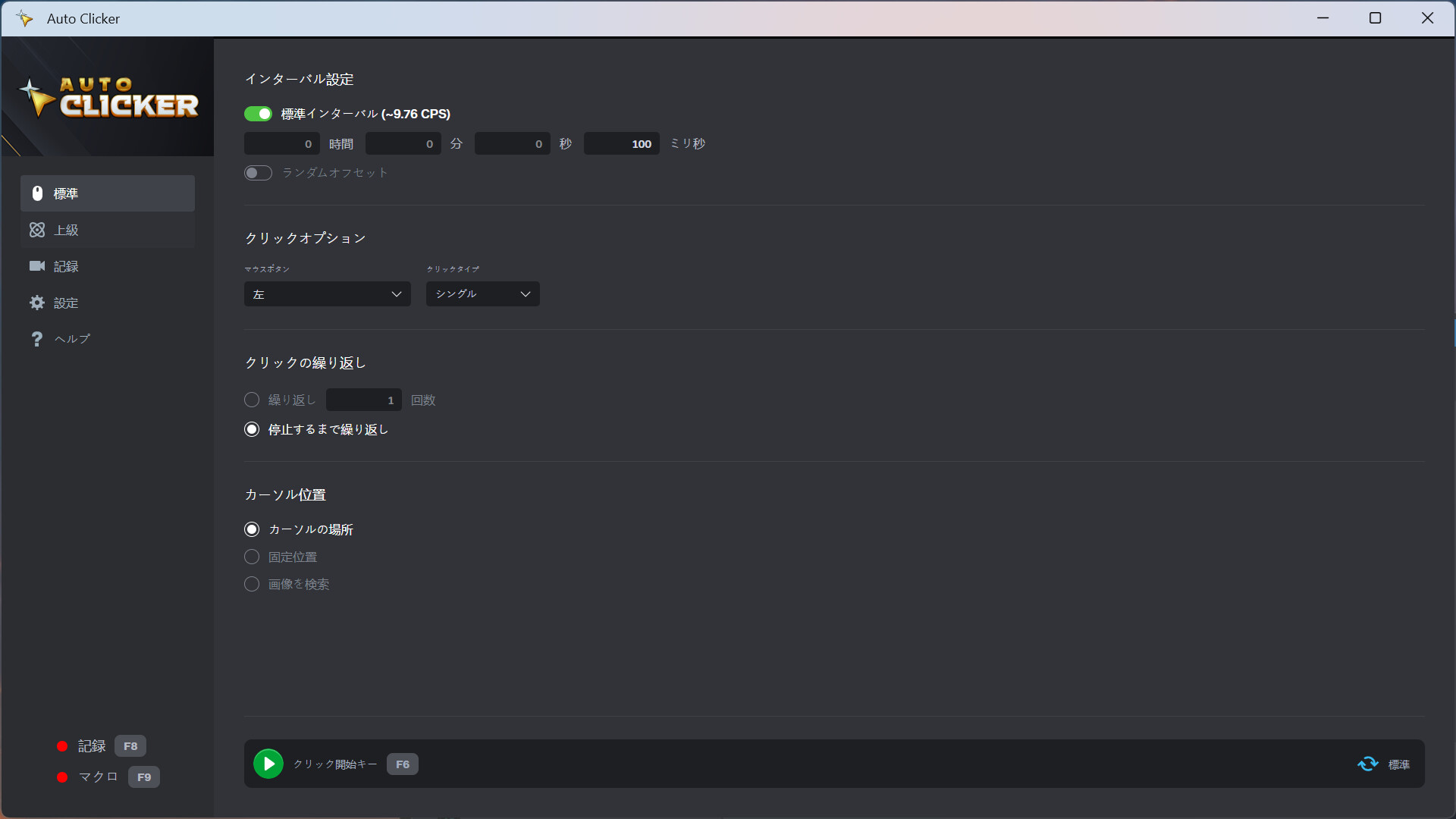1456x819 pixels.
Task: Enable the ランダムオフセット toggle
Action: tap(258, 173)
